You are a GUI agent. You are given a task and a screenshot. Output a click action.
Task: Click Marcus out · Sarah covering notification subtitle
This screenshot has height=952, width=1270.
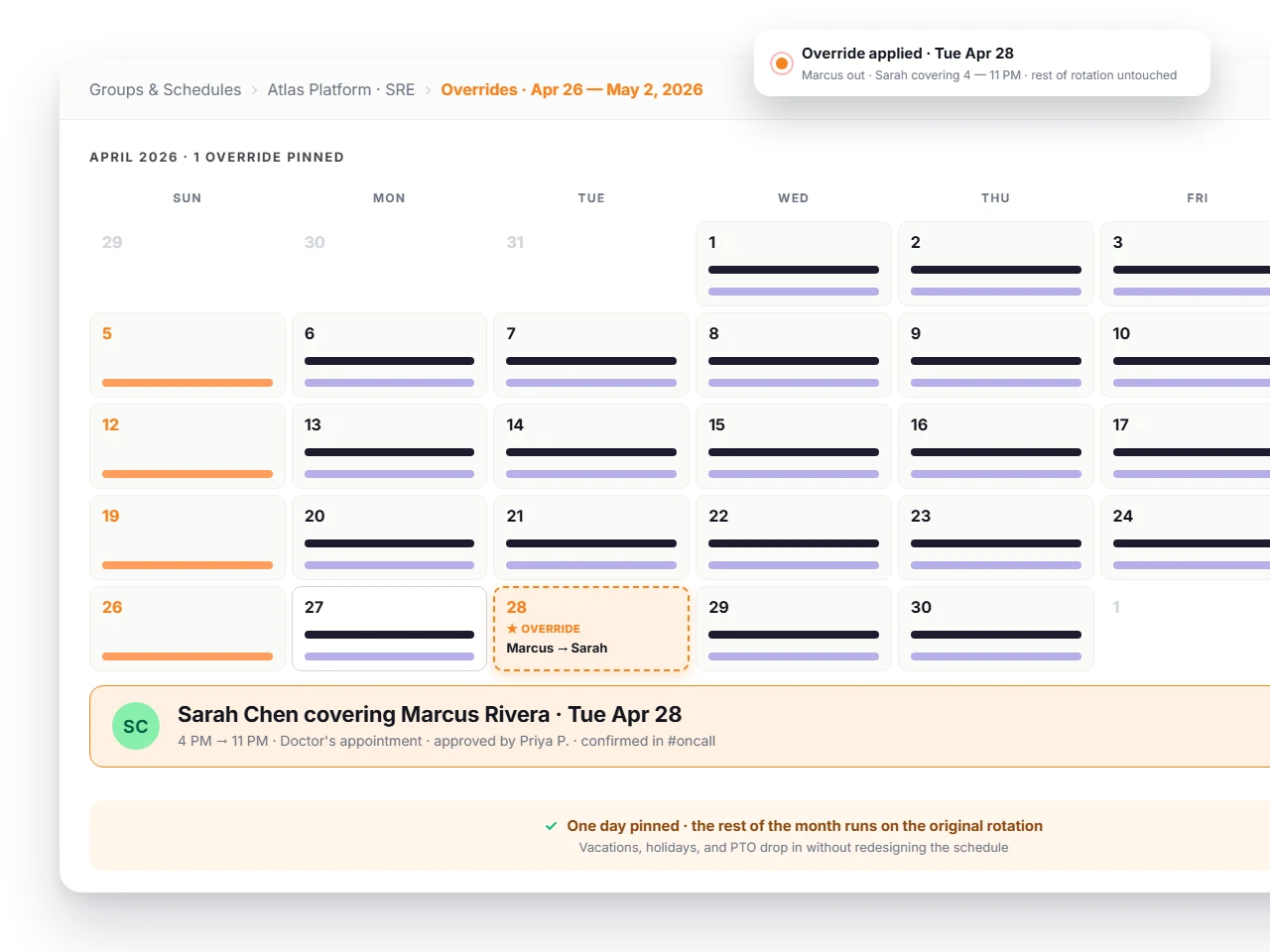(x=989, y=75)
